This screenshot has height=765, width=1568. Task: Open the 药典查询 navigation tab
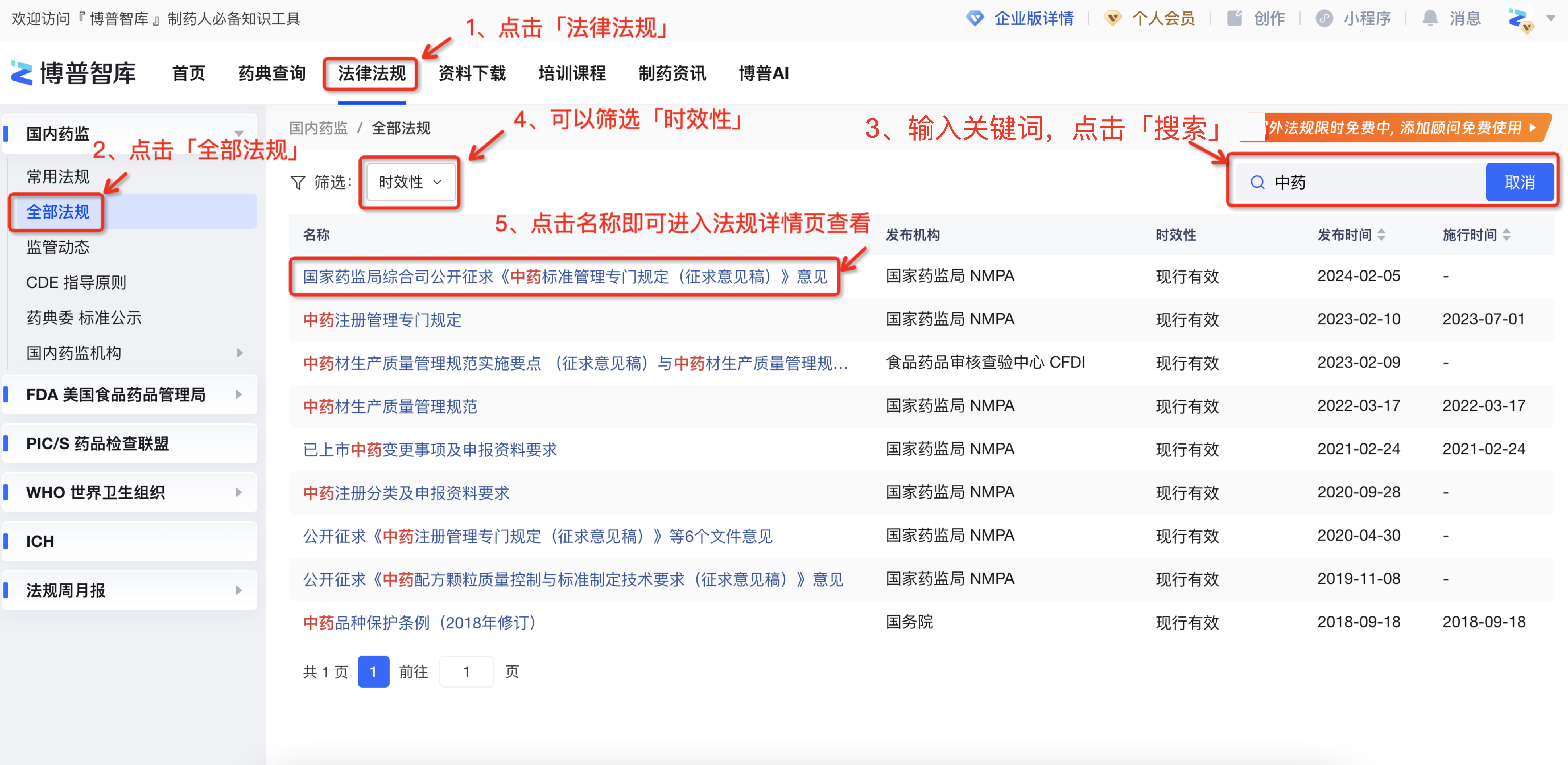[271, 73]
